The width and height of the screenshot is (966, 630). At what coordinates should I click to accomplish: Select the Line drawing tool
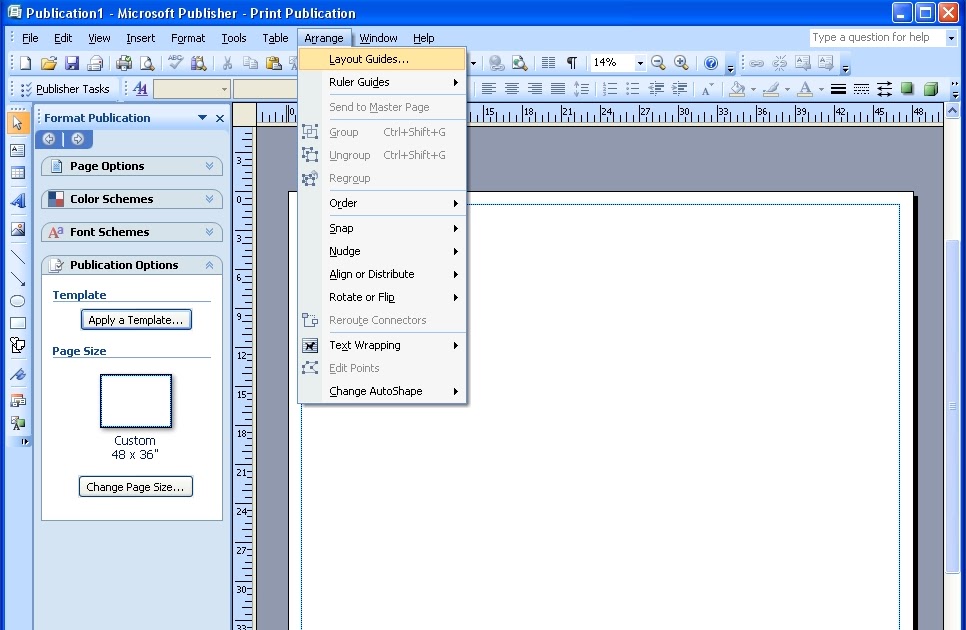tap(17, 256)
